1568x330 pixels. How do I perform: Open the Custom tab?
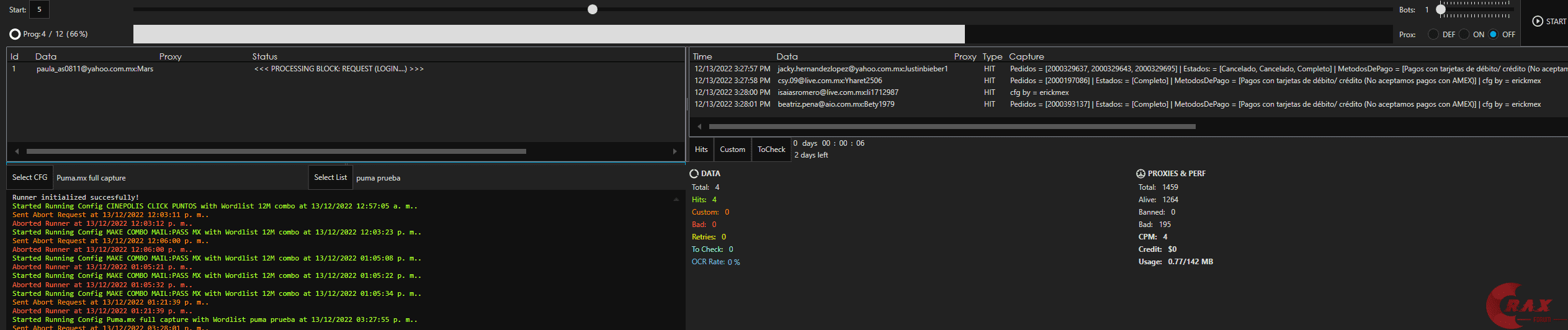[732, 149]
